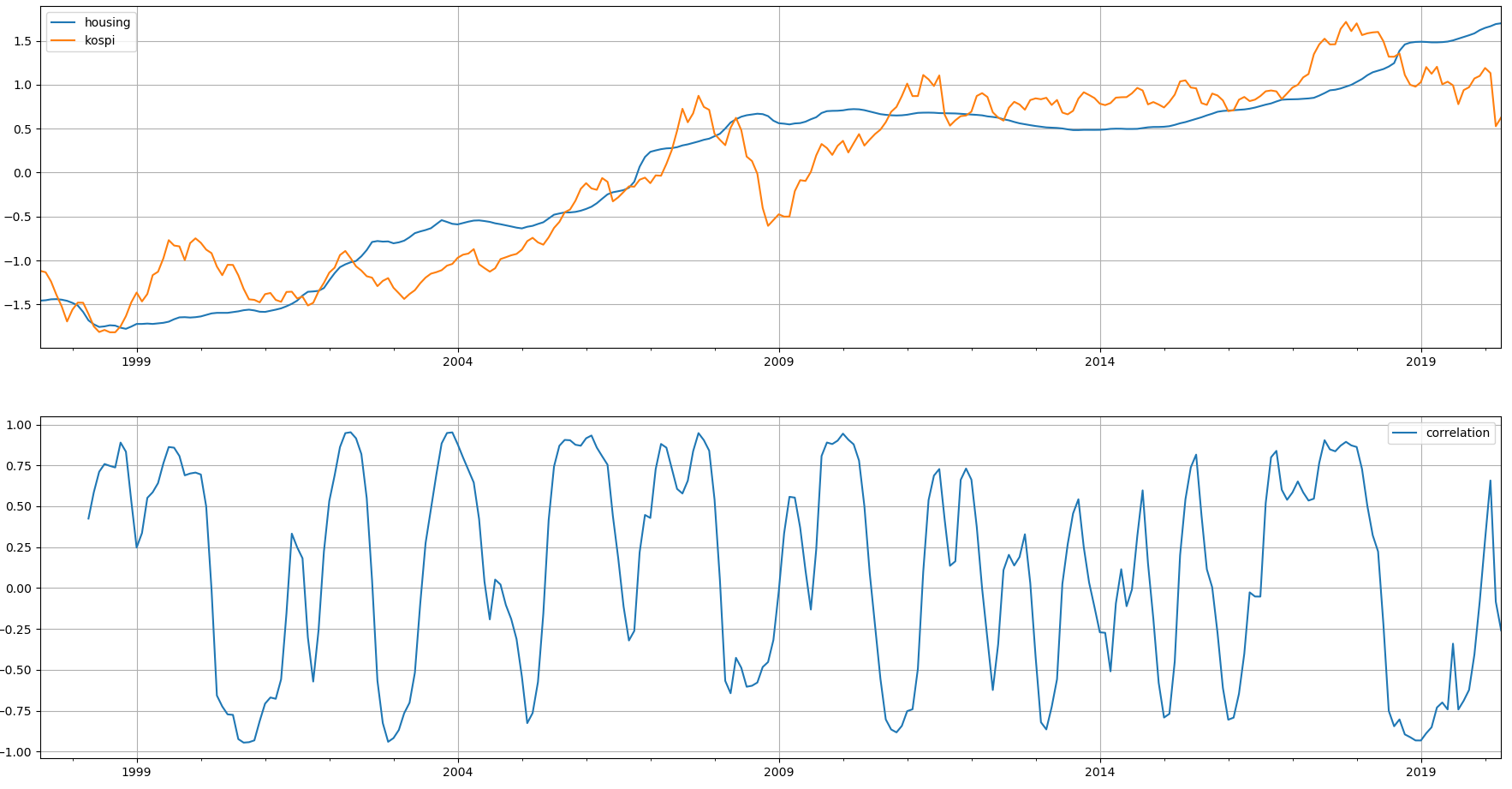Click the 2009 label under the top chart
Image resolution: width=1512 pixels, height=789 pixels.
(x=778, y=362)
